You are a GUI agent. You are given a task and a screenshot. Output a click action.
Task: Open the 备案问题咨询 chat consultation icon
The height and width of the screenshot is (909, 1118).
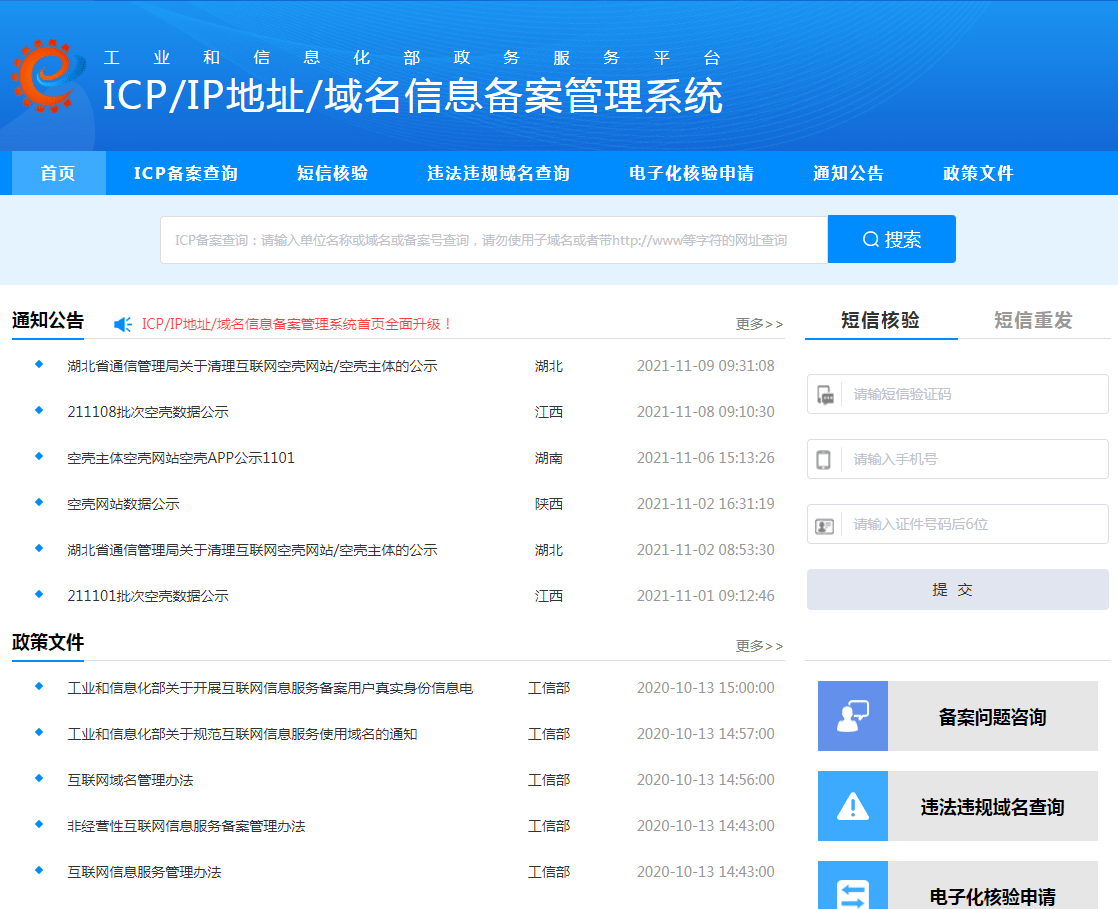coord(852,716)
